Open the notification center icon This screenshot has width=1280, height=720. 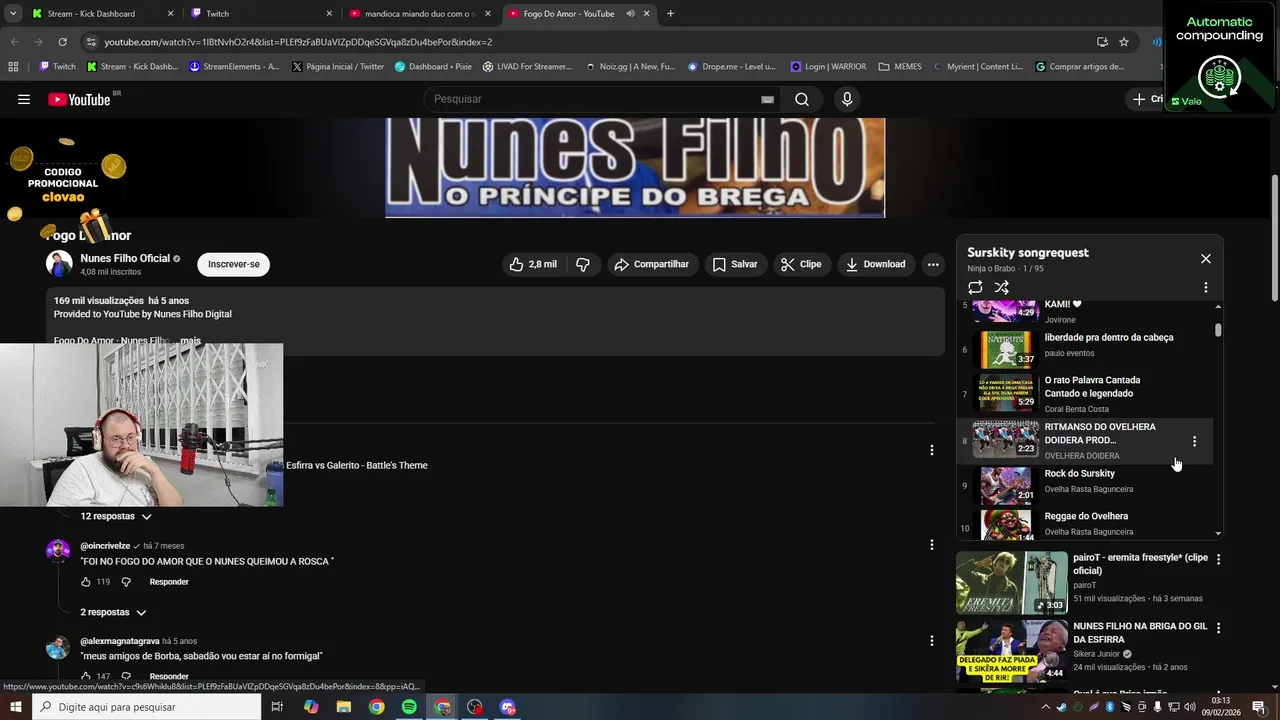1259,707
